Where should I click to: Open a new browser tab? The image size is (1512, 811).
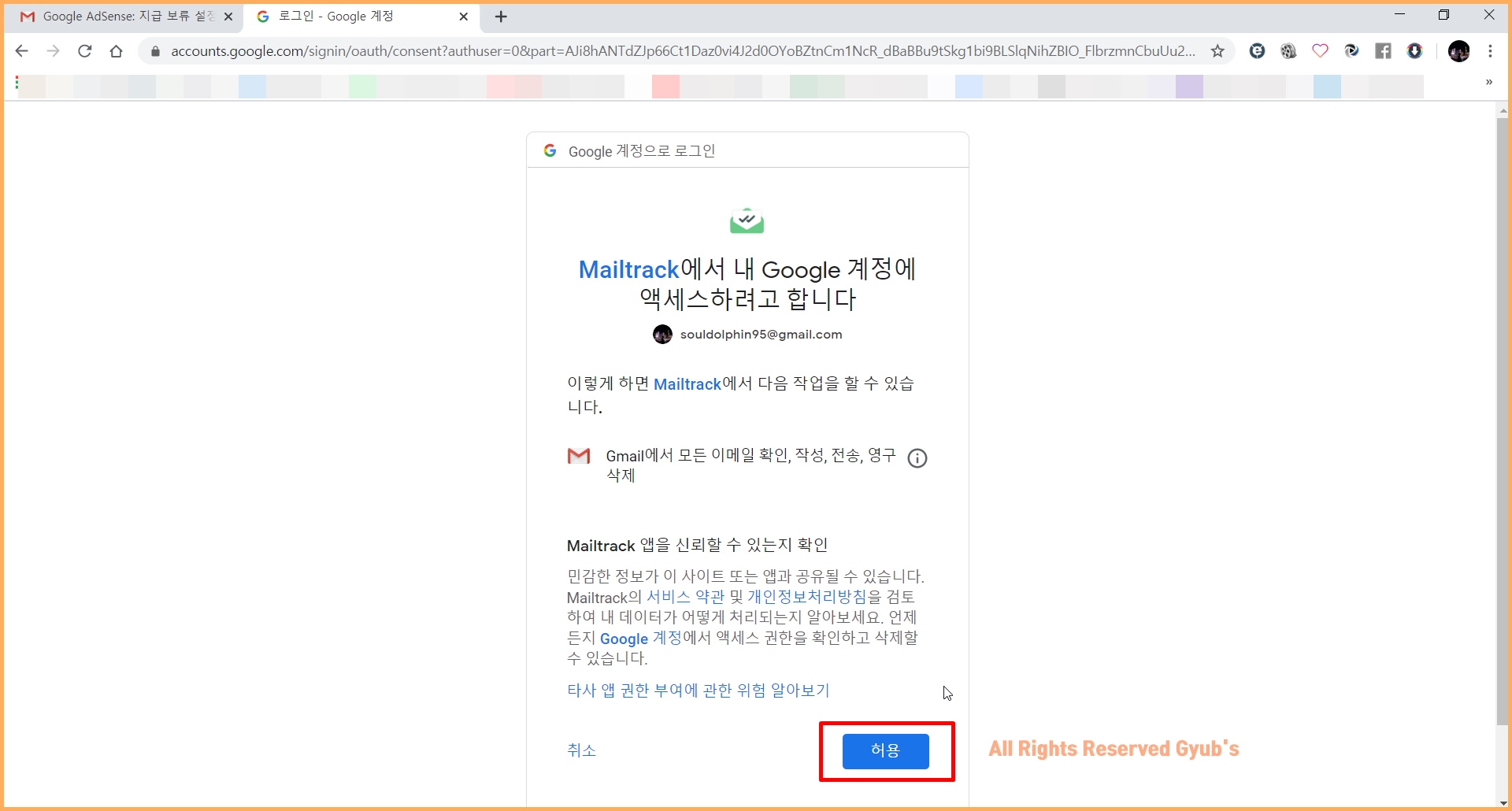click(501, 17)
